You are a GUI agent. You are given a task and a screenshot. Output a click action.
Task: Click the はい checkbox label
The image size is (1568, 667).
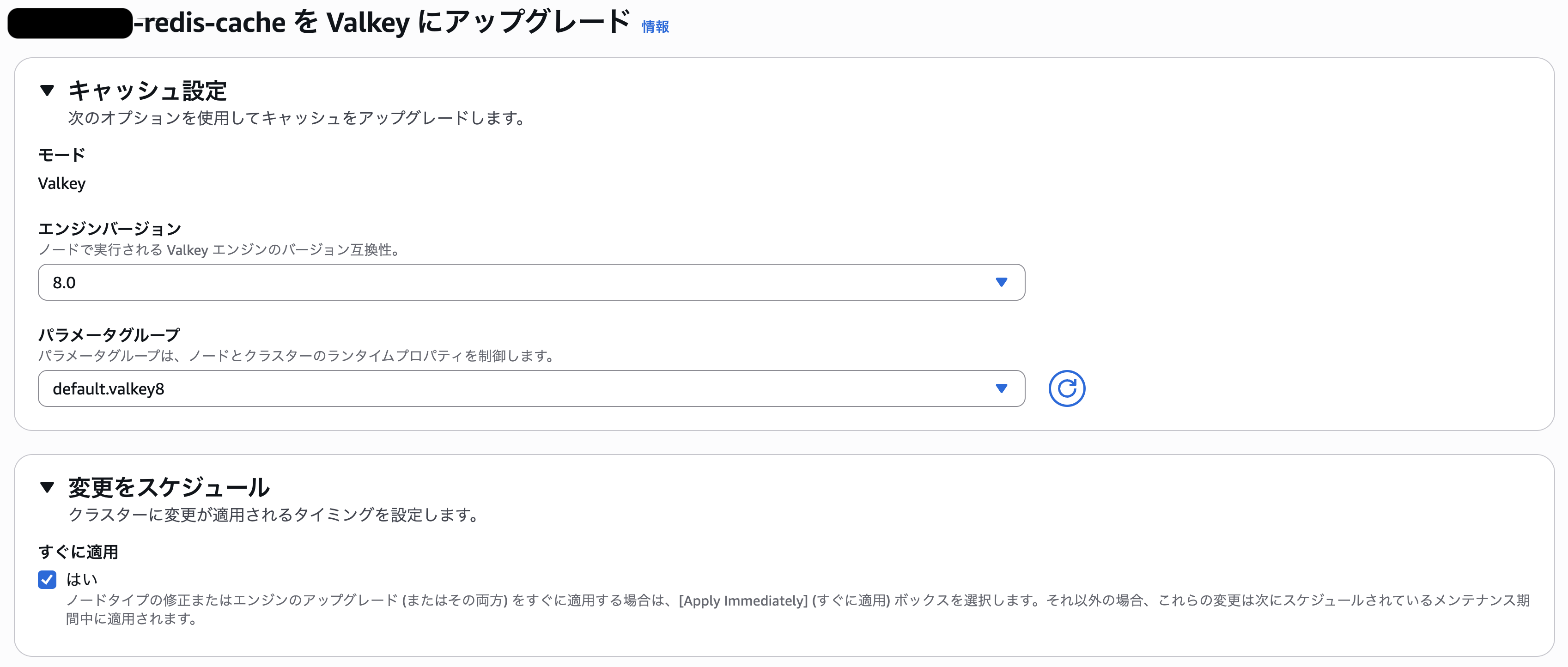pyautogui.click(x=82, y=579)
